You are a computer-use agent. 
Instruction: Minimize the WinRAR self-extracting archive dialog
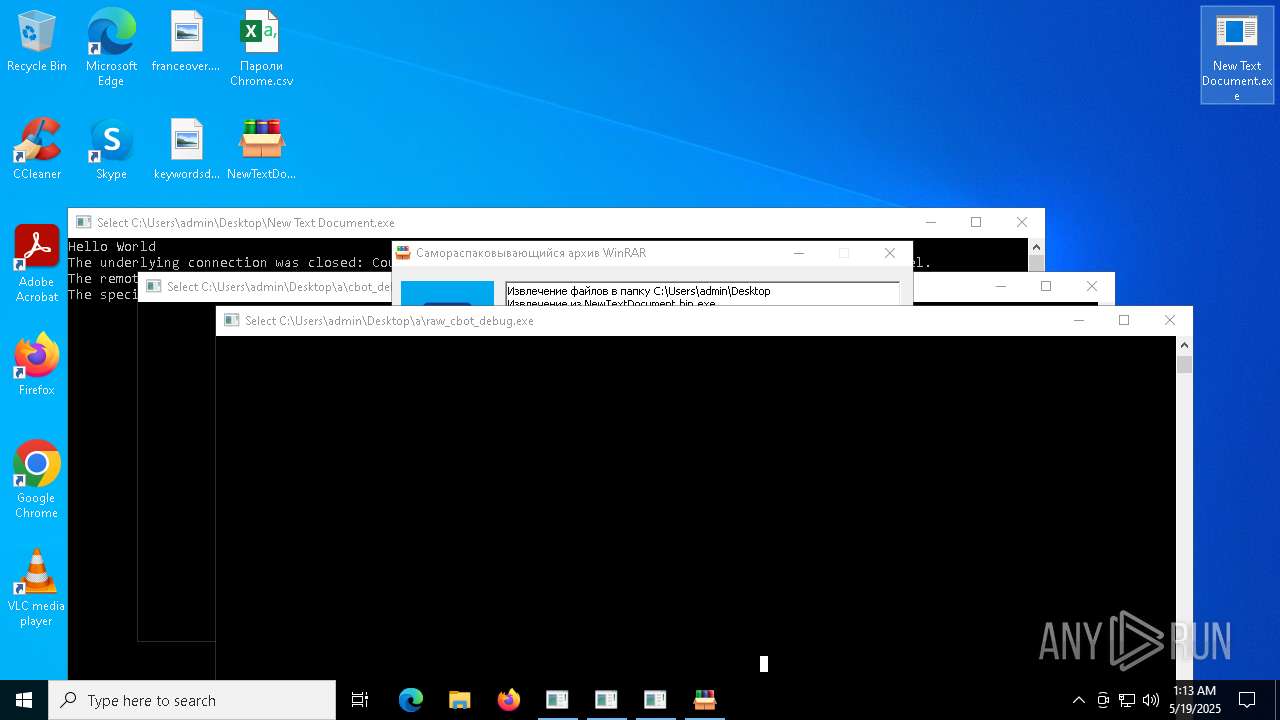(799, 253)
